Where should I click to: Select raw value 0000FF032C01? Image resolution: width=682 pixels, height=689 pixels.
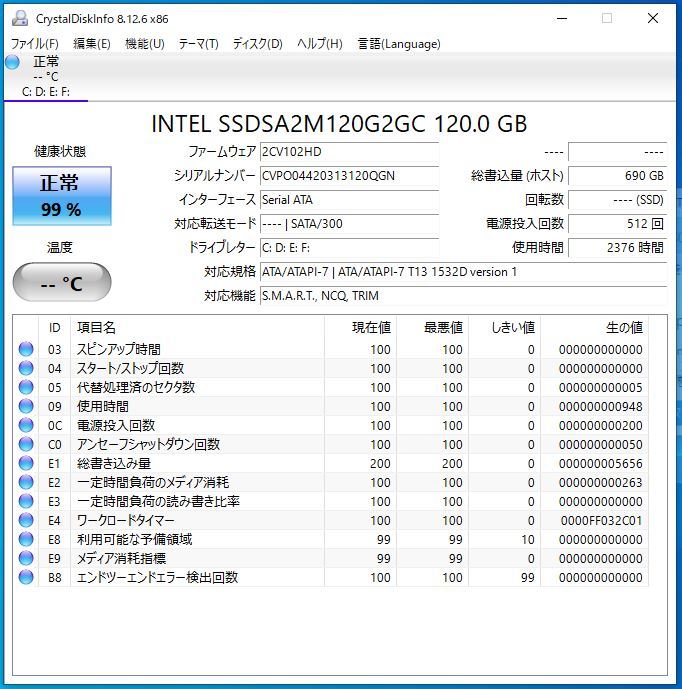(x=602, y=521)
